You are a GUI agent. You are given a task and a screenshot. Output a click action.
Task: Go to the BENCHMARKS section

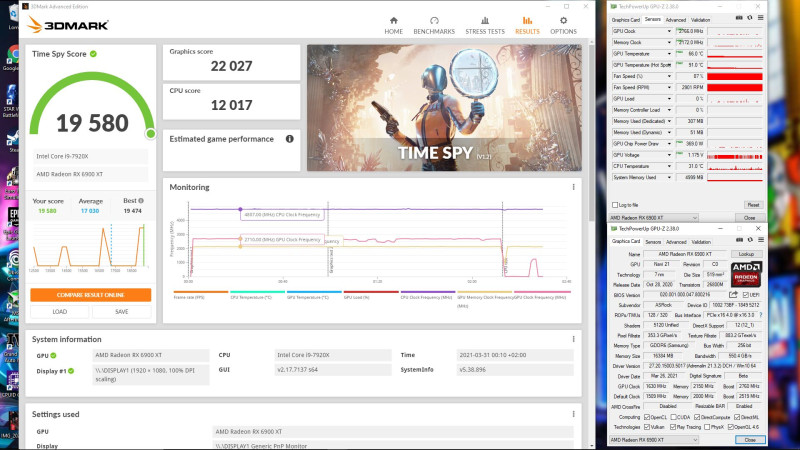(x=434, y=26)
